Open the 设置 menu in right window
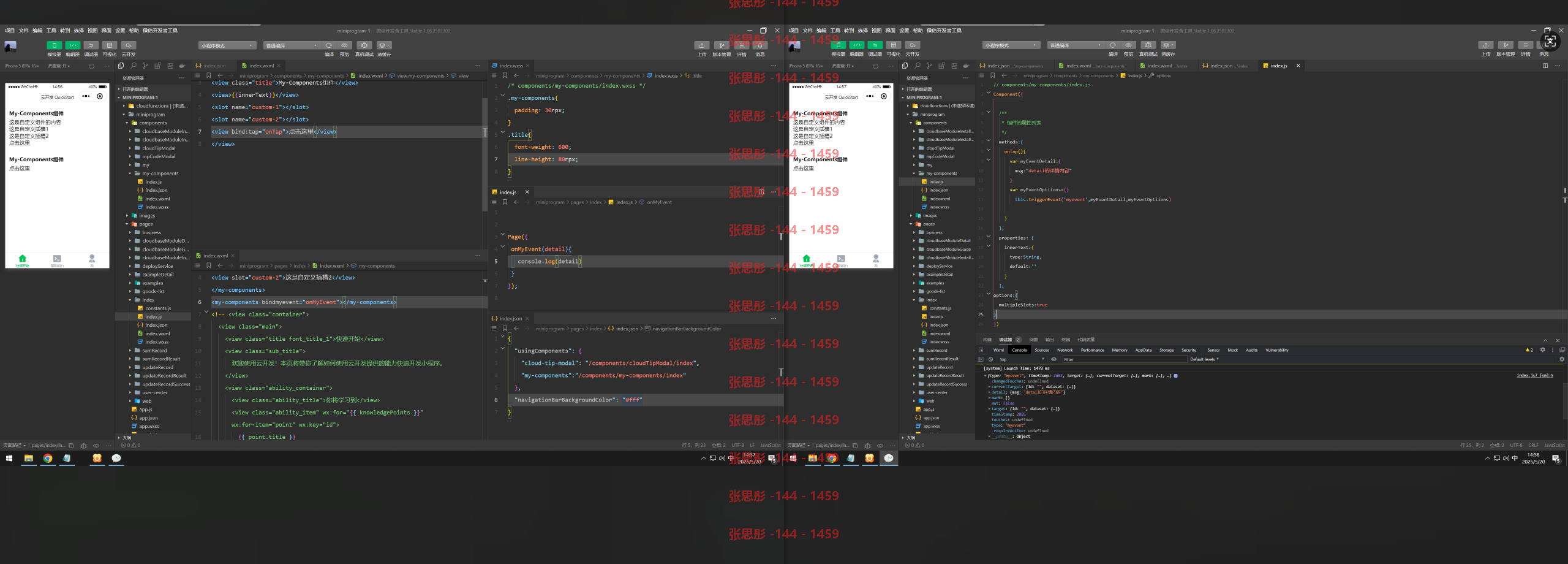The width and height of the screenshot is (1568, 564). tap(904, 31)
